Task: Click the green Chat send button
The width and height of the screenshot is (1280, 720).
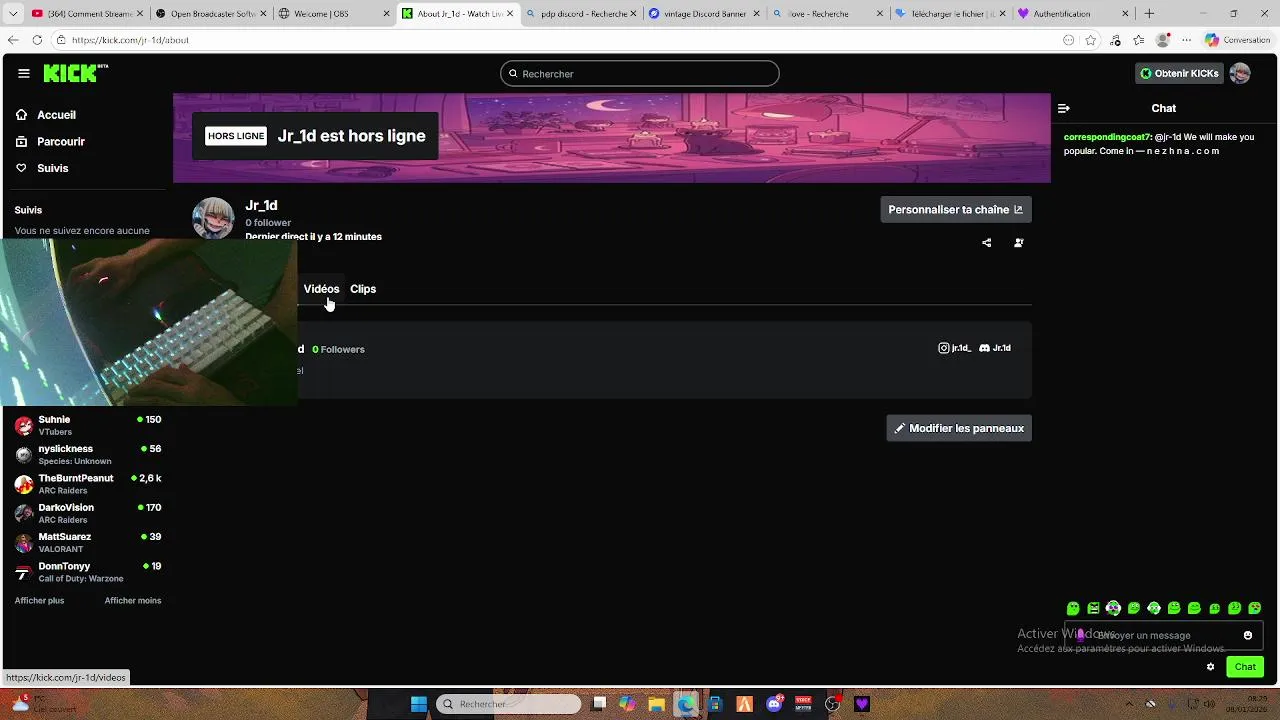Action: (x=1245, y=667)
